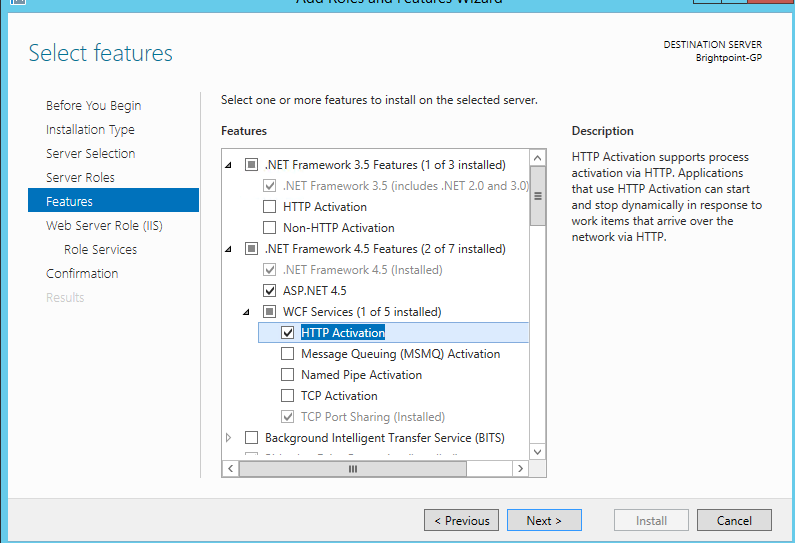Expand the Background Intelligent Transfer Service node
The height and width of the screenshot is (543, 795).
pyautogui.click(x=228, y=438)
